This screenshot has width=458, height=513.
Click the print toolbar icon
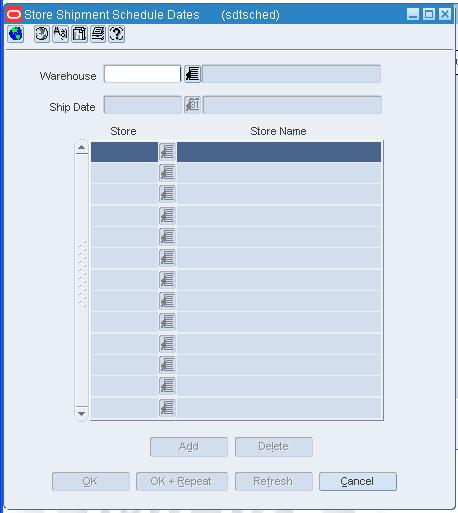click(x=98, y=34)
